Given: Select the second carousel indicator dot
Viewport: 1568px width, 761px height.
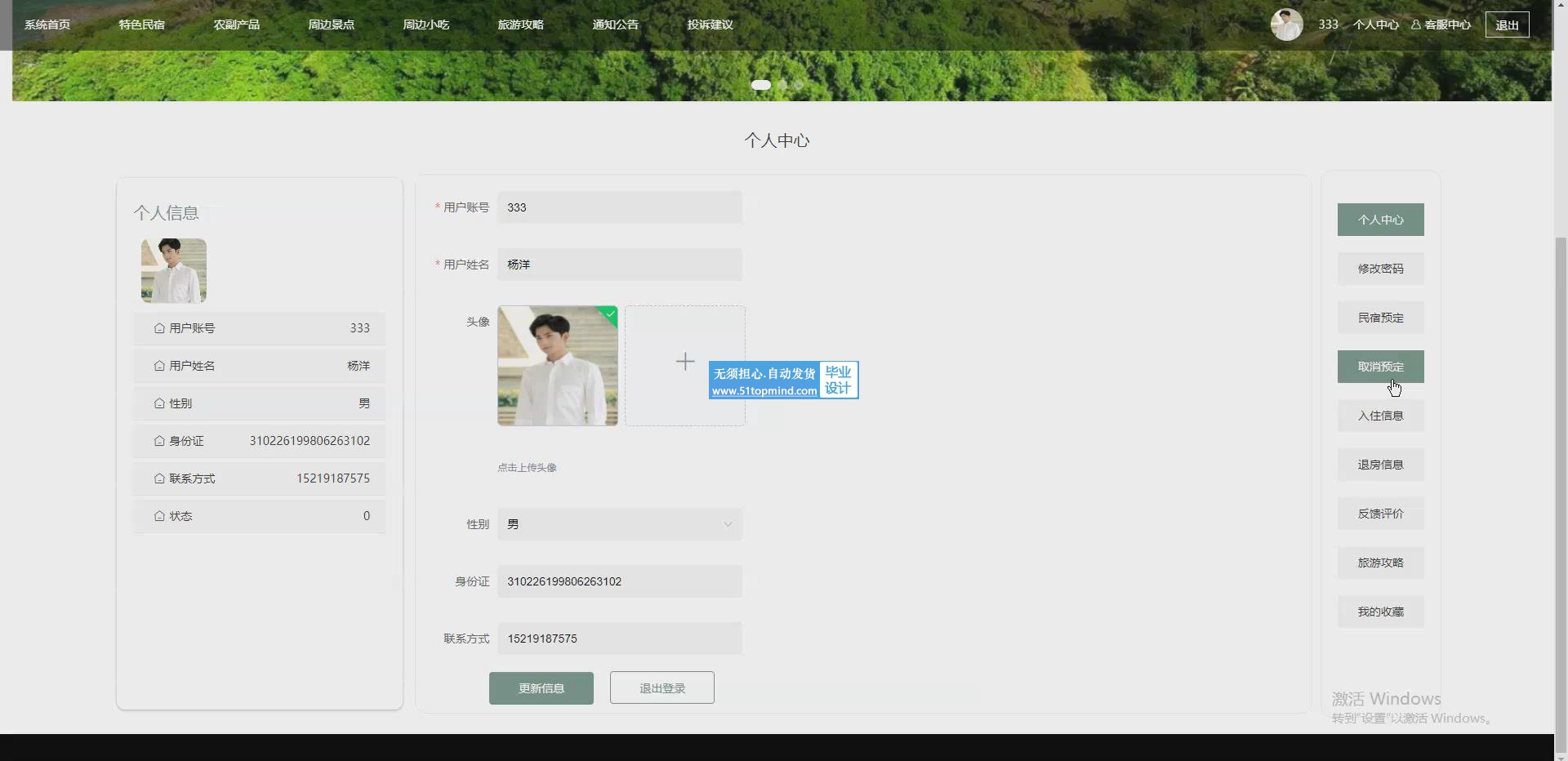Looking at the screenshot, I should tap(782, 85).
